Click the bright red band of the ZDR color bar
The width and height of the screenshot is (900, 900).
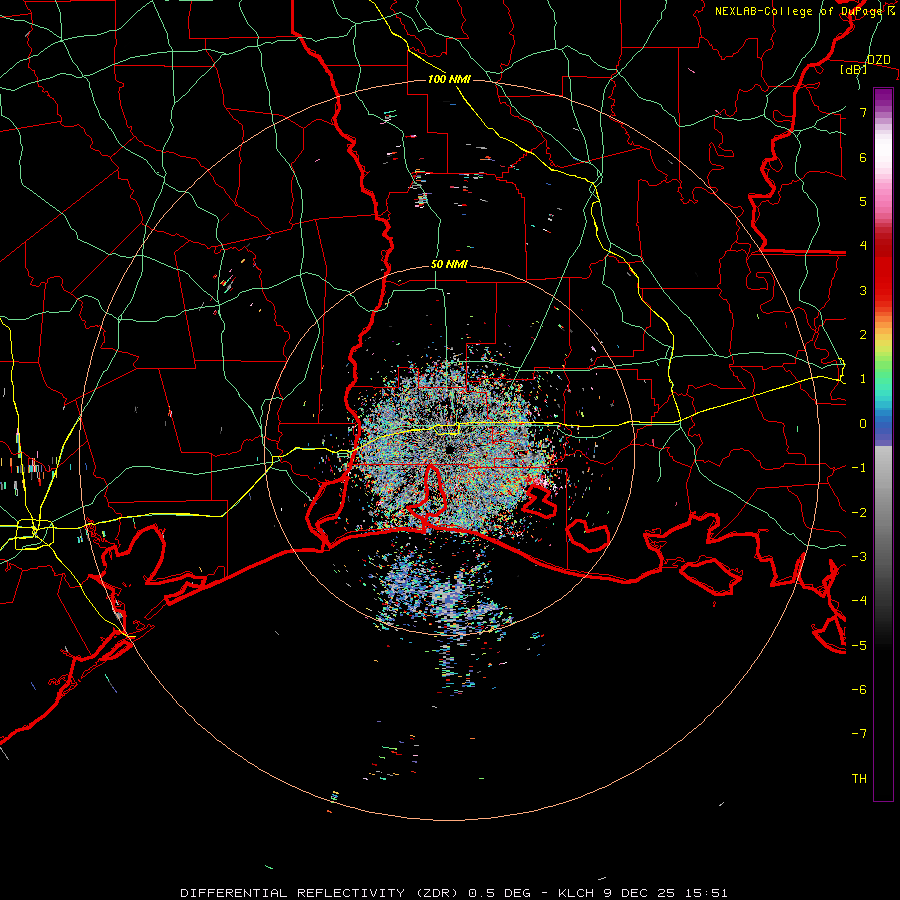883,278
